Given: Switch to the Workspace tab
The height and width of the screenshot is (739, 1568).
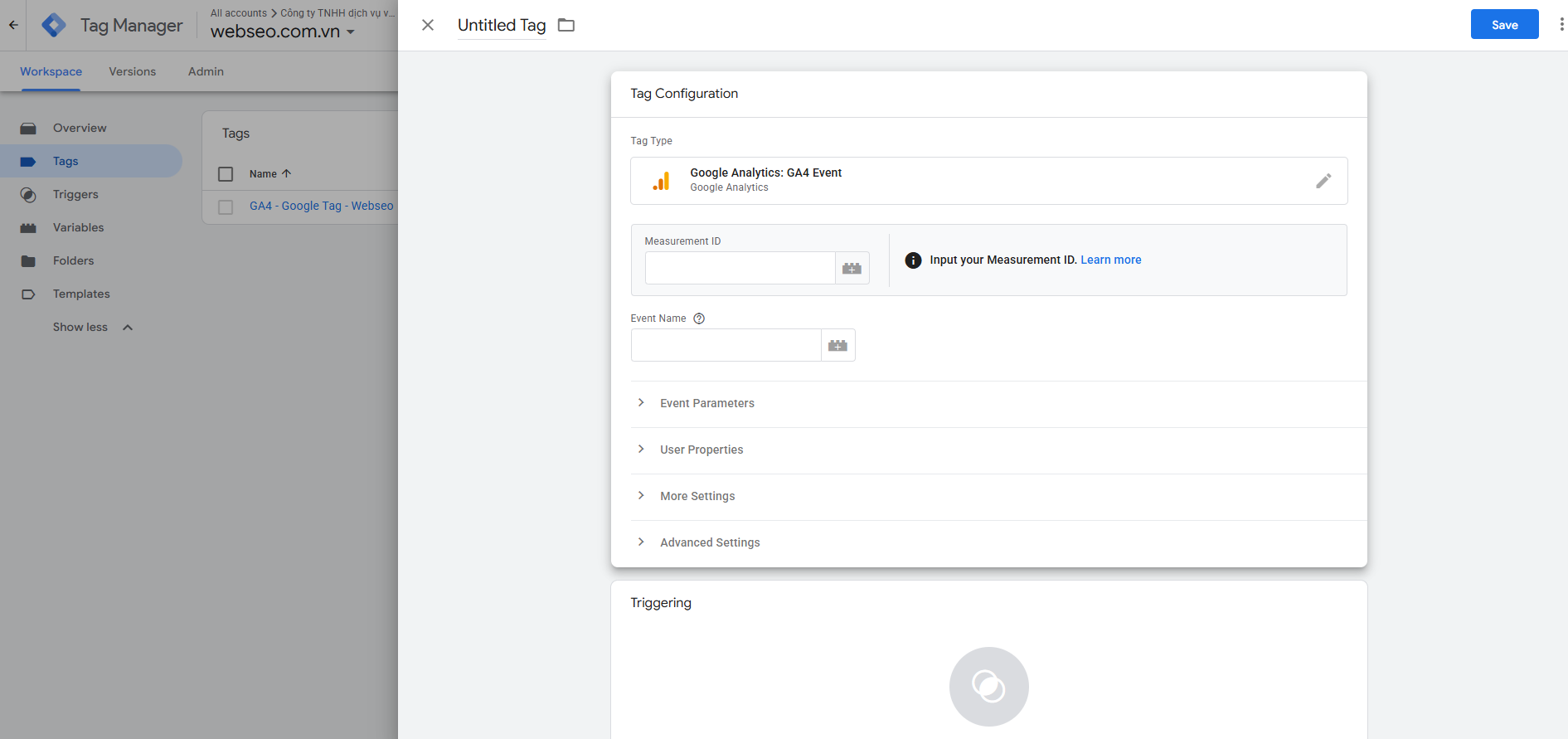Looking at the screenshot, I should (x=51, y=71).
